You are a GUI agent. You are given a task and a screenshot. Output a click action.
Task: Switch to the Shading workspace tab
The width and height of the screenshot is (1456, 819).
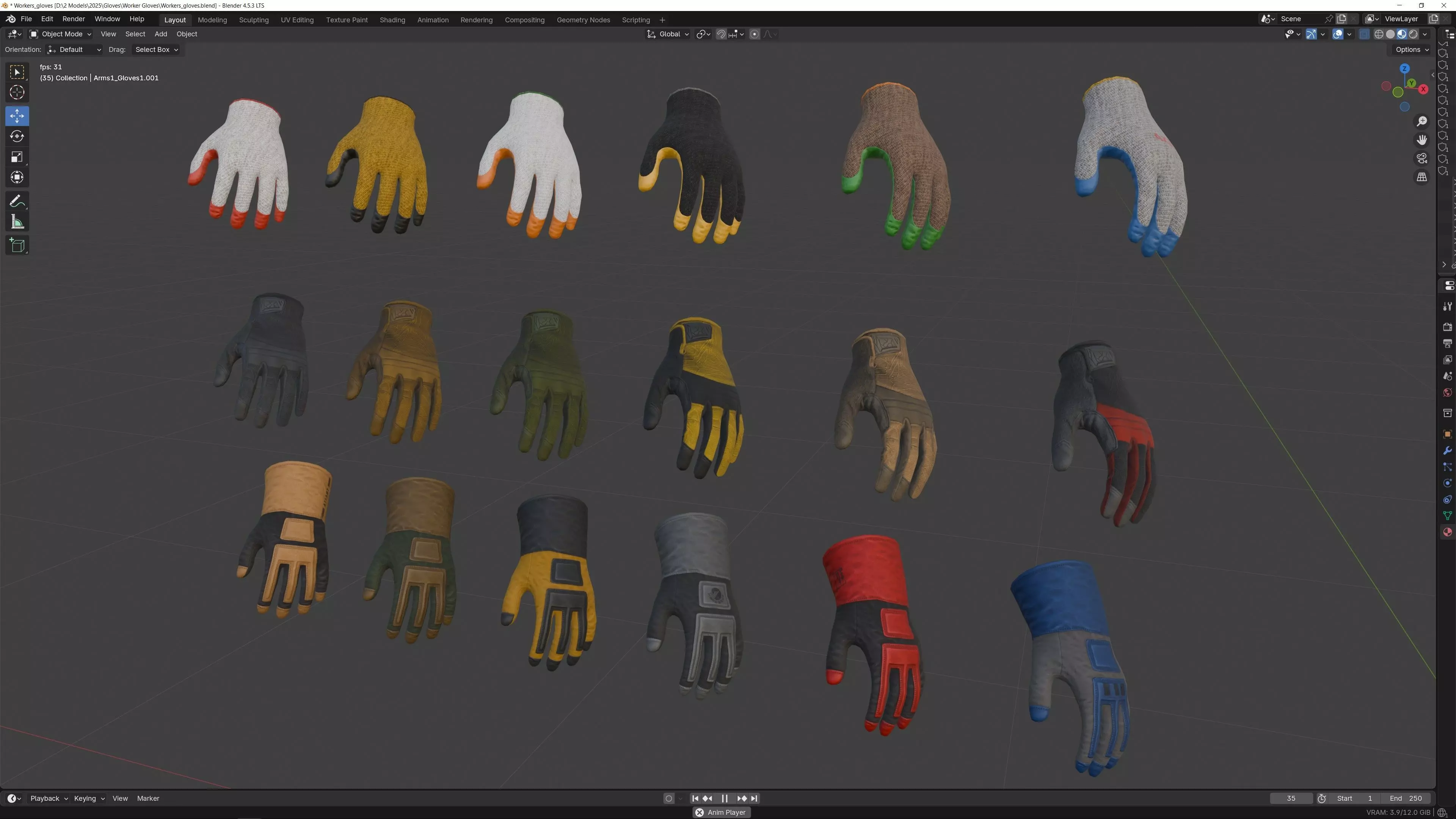(x=392, y=20)
